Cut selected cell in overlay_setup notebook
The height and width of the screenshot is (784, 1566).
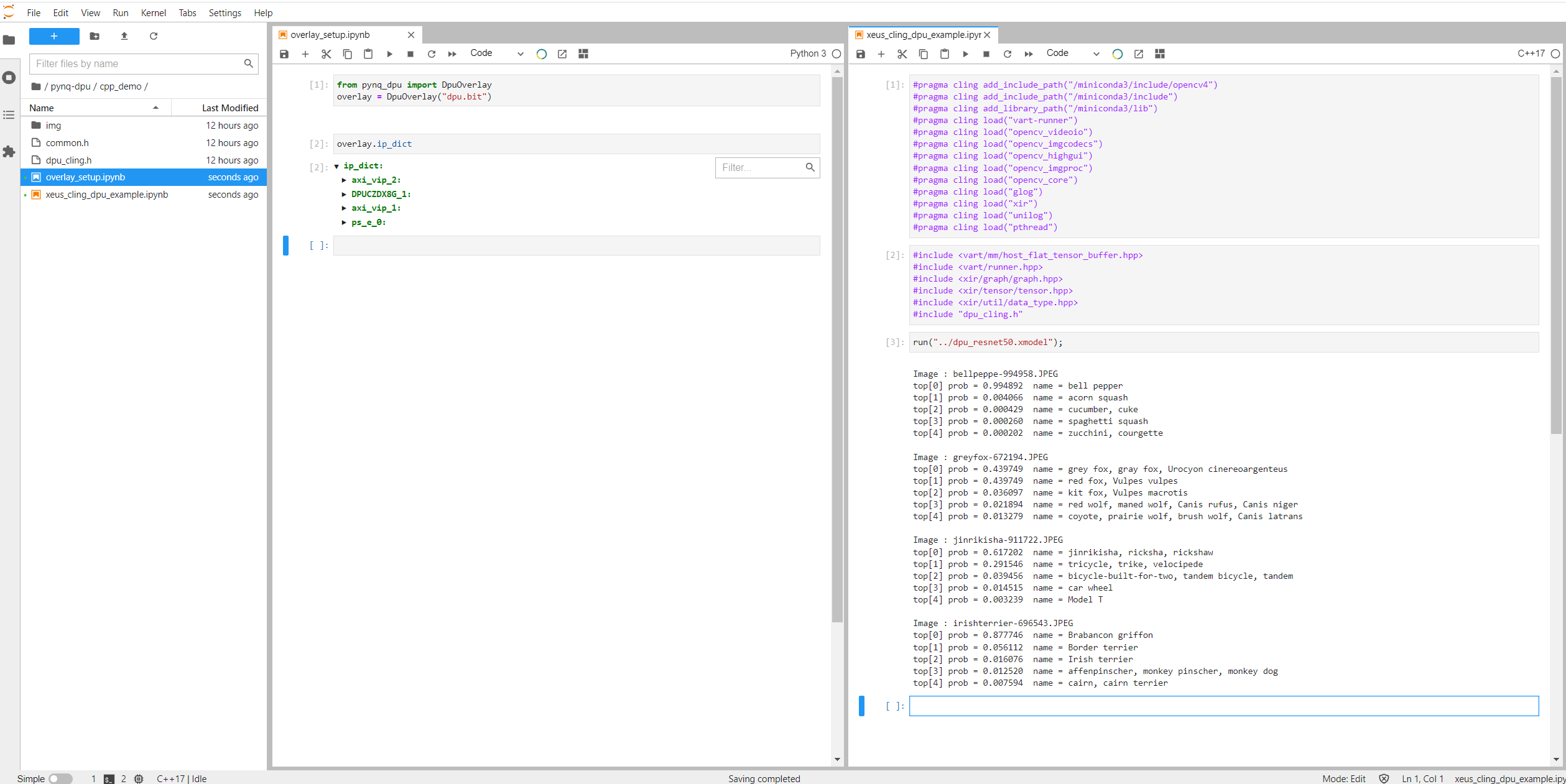tap(327, 54)
